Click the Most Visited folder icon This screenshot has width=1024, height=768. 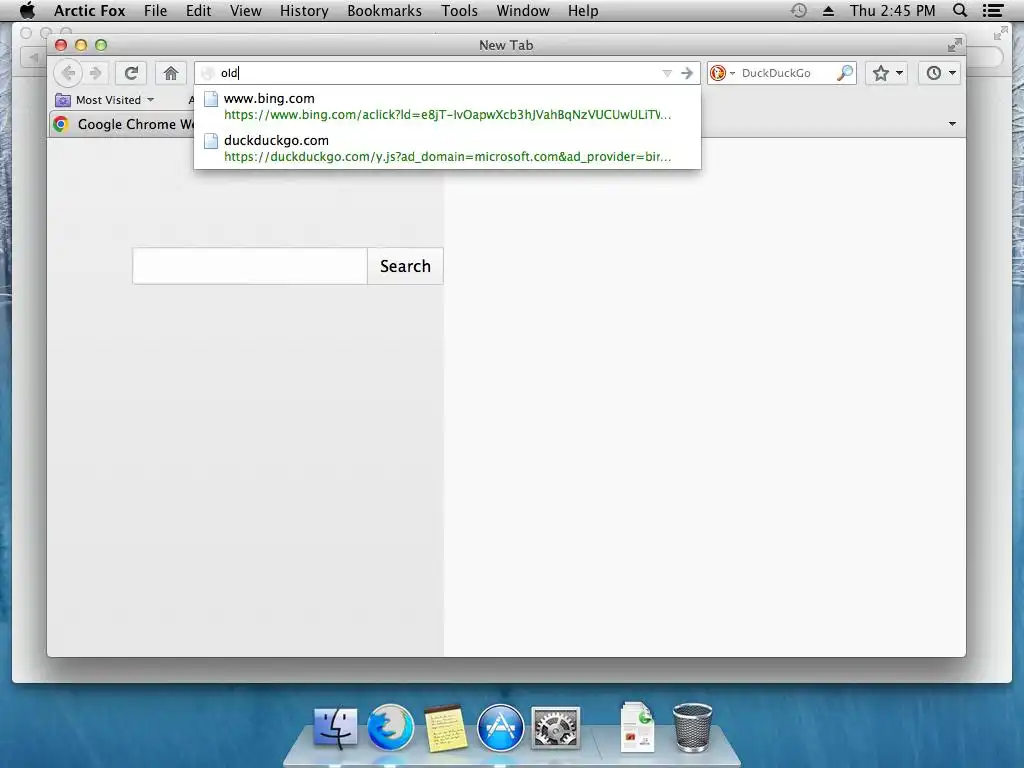click(x=63, y=100)
